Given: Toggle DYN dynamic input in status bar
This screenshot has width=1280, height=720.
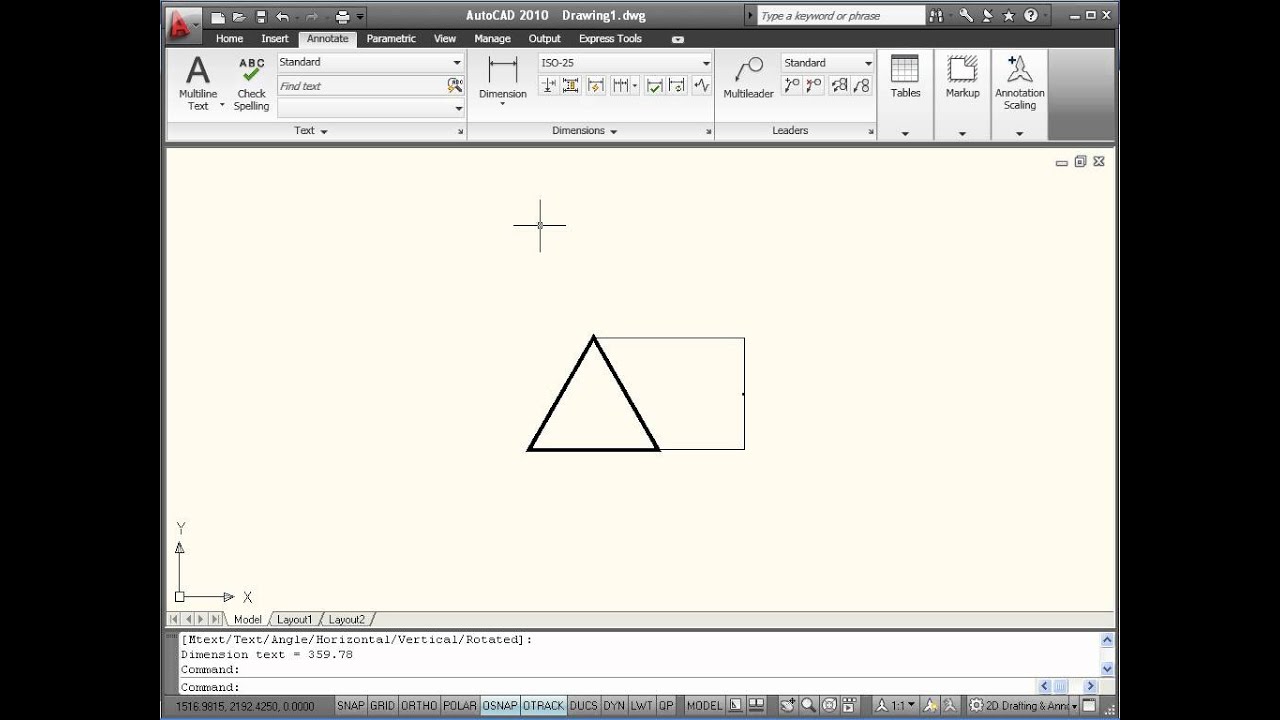Looking at the screenshot, I should pos(614,705).
